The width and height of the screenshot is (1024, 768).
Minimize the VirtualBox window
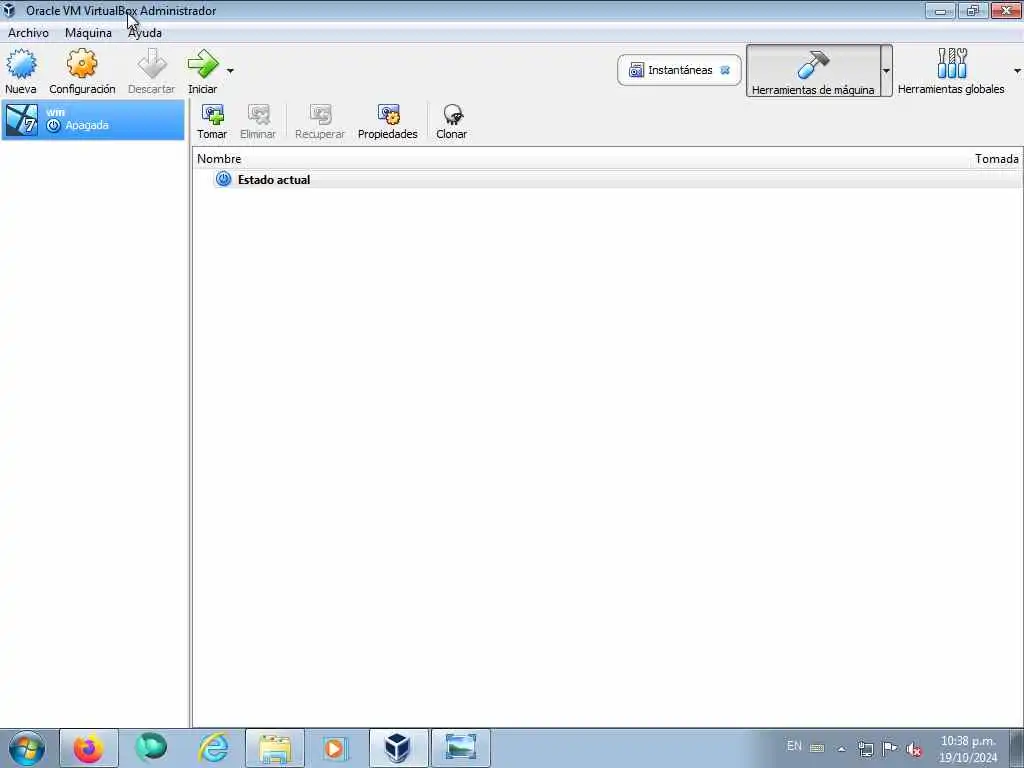(x=940, y=10)
